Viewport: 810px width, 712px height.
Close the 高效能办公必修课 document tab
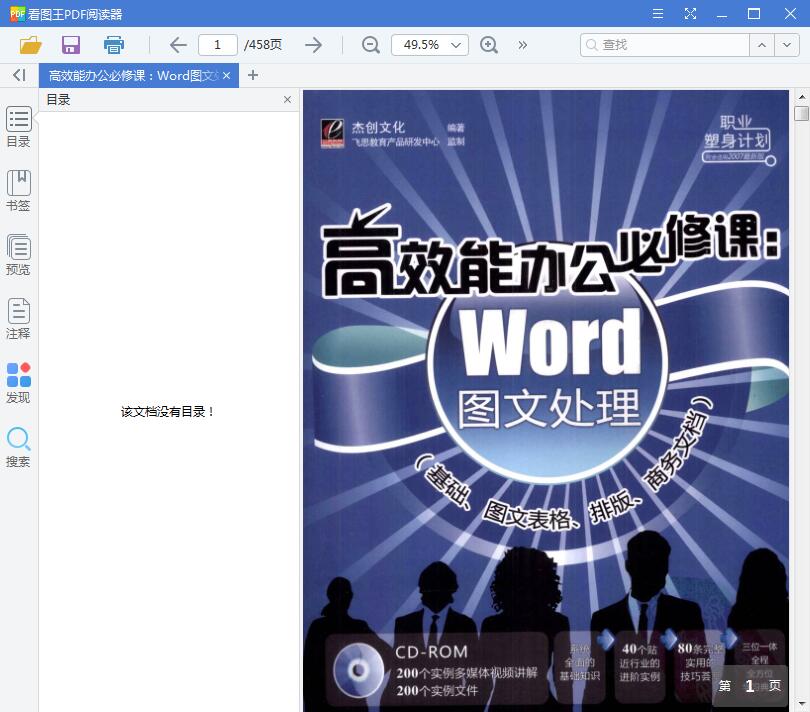tap(226, 75)
